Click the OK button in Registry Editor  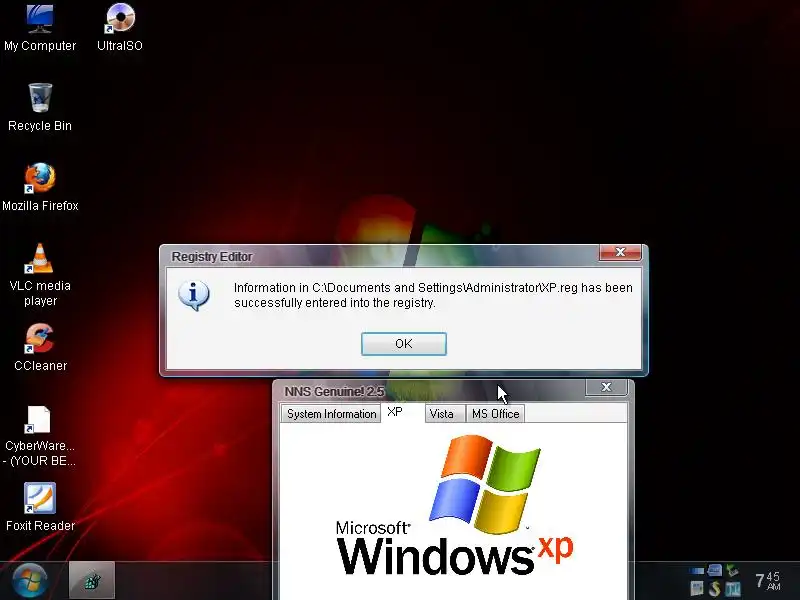click(404, 344)
